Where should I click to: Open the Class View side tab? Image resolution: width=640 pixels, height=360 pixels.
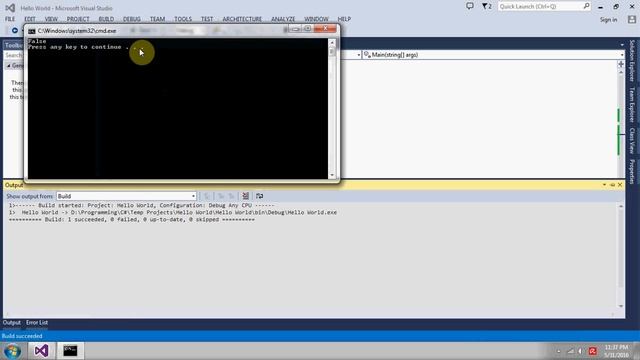click(632, 140)
